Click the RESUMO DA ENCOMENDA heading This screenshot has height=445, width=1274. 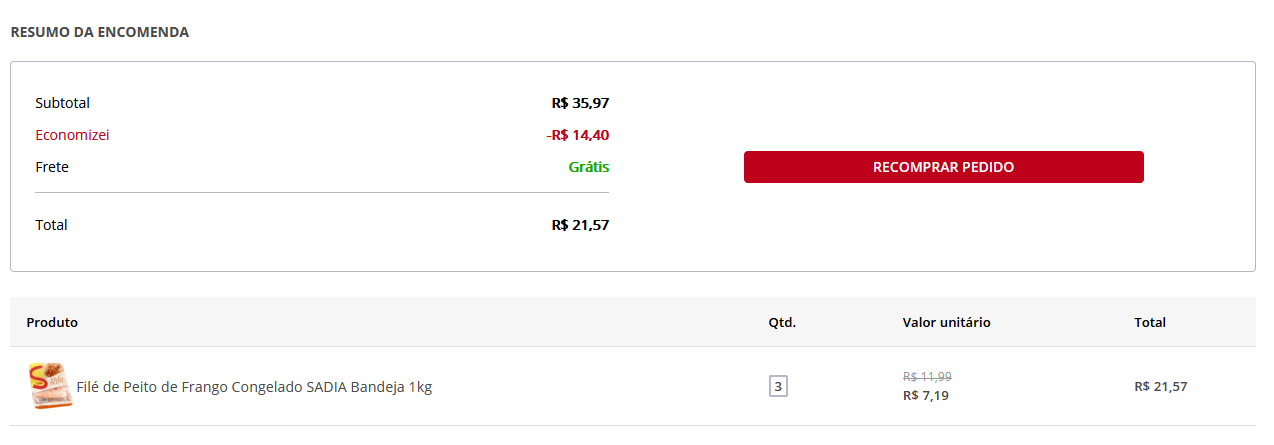(x=100, y=32)
